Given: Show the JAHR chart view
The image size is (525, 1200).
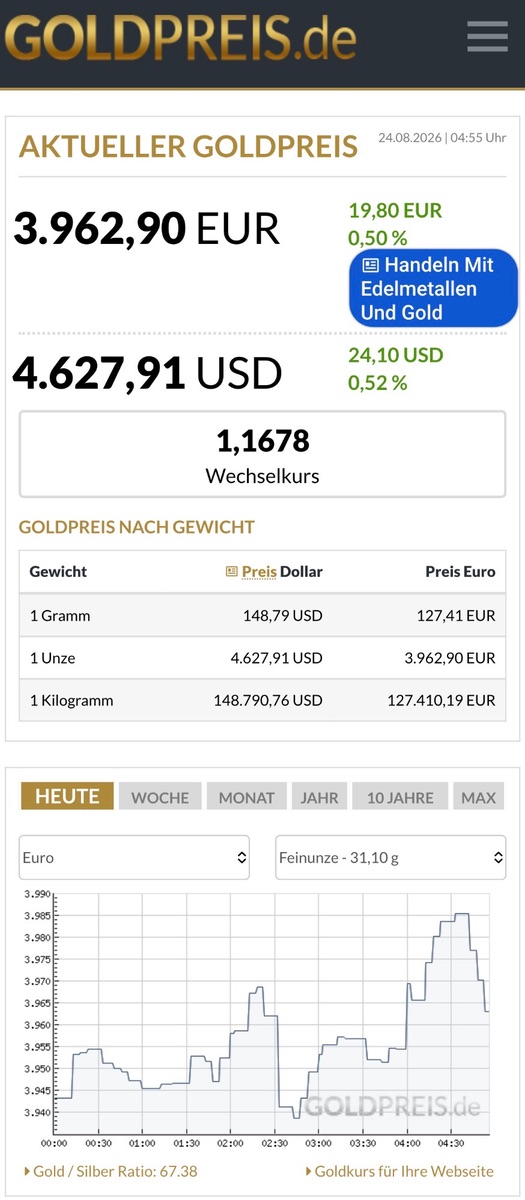Looking at the screenshot, I should pyautogui.click(x=320, y=796).
